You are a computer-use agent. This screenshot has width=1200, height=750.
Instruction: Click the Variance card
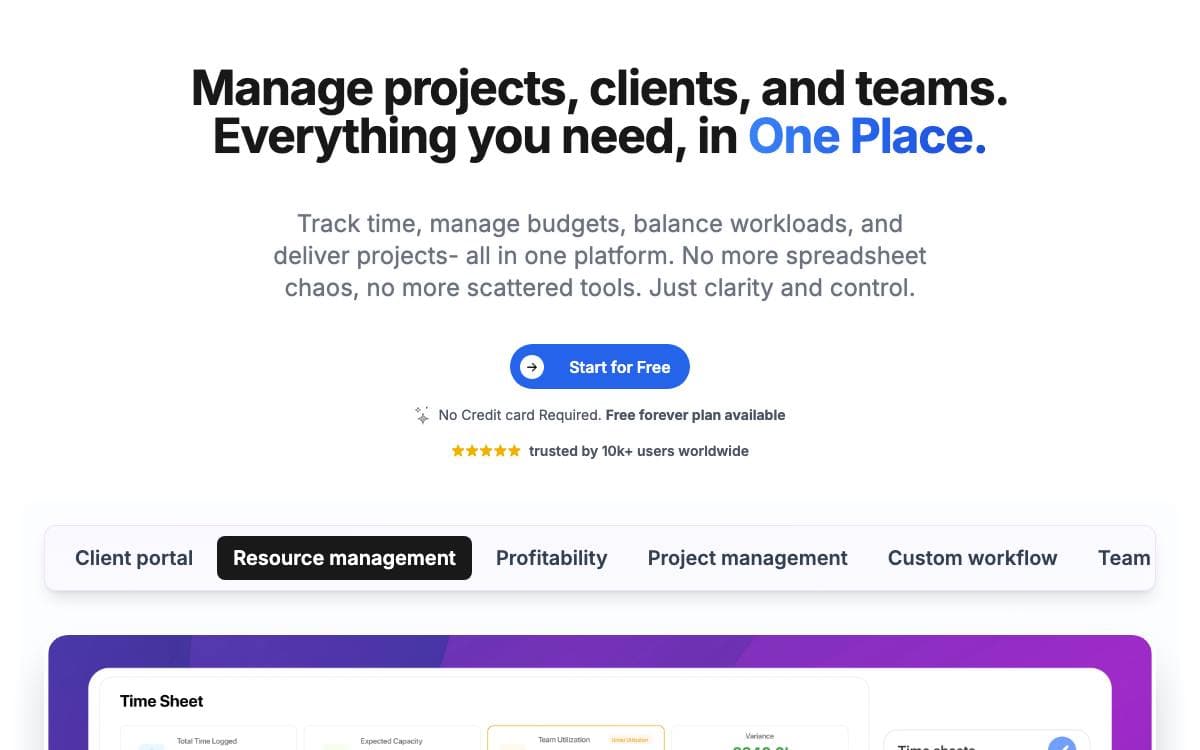pyautogui.click(x=760, y=738)
